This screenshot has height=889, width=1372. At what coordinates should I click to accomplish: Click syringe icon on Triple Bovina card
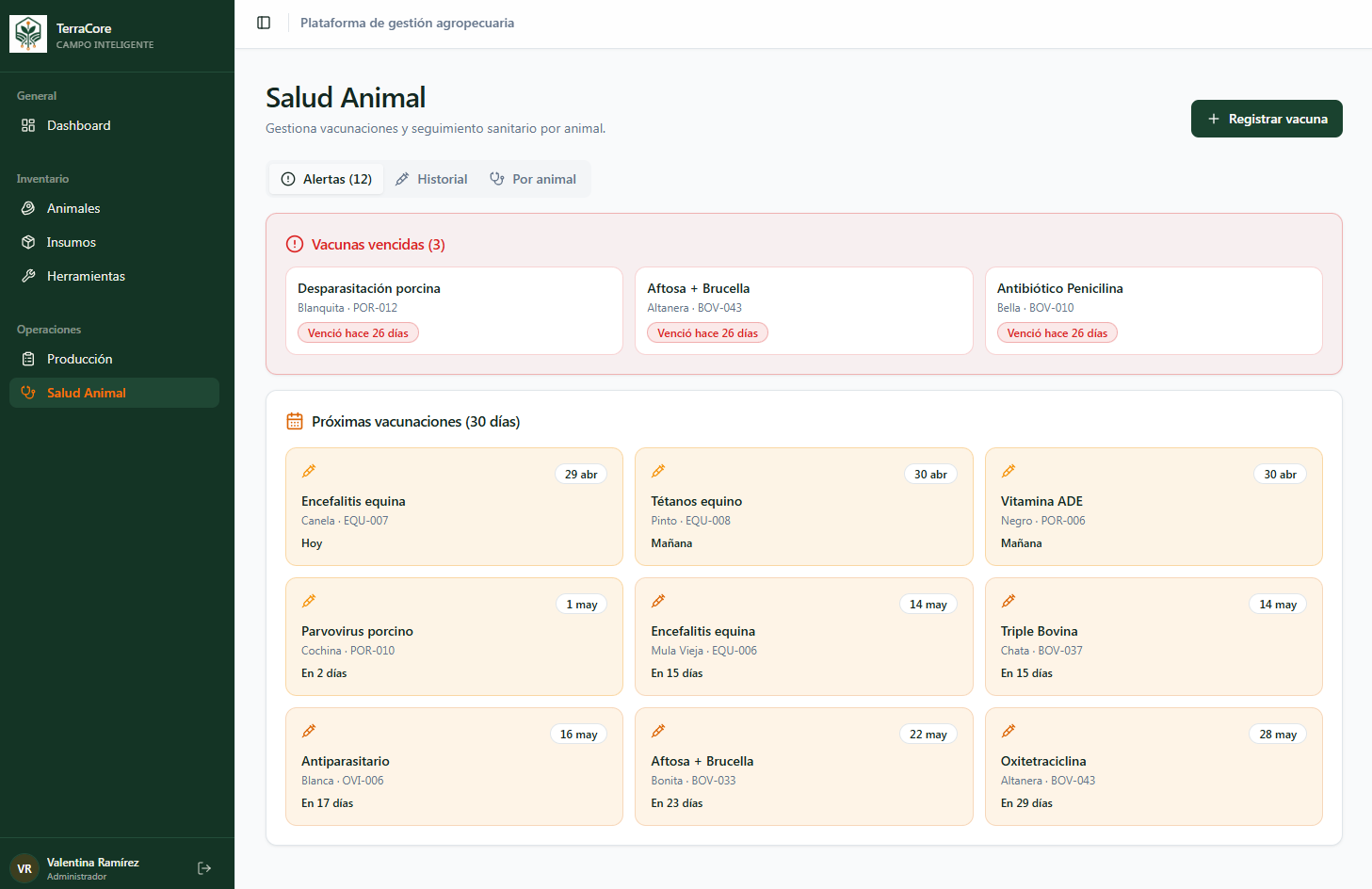pos(1009,601)
